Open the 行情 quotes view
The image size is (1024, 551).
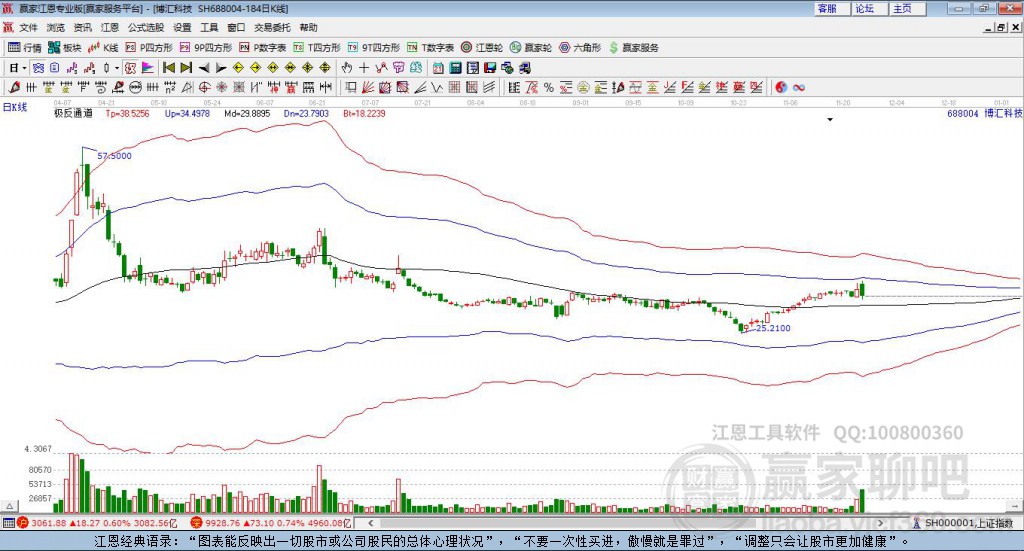coord(25,48)
